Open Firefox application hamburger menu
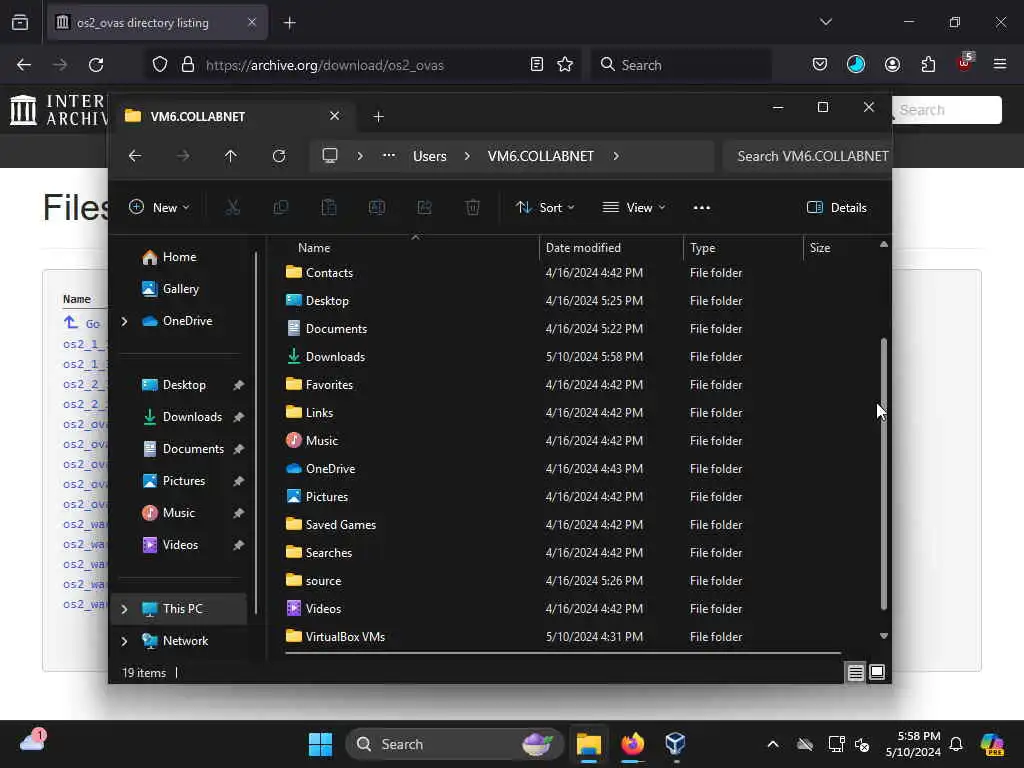Screen dimensions: 1024x768 tap(1000, 64)
